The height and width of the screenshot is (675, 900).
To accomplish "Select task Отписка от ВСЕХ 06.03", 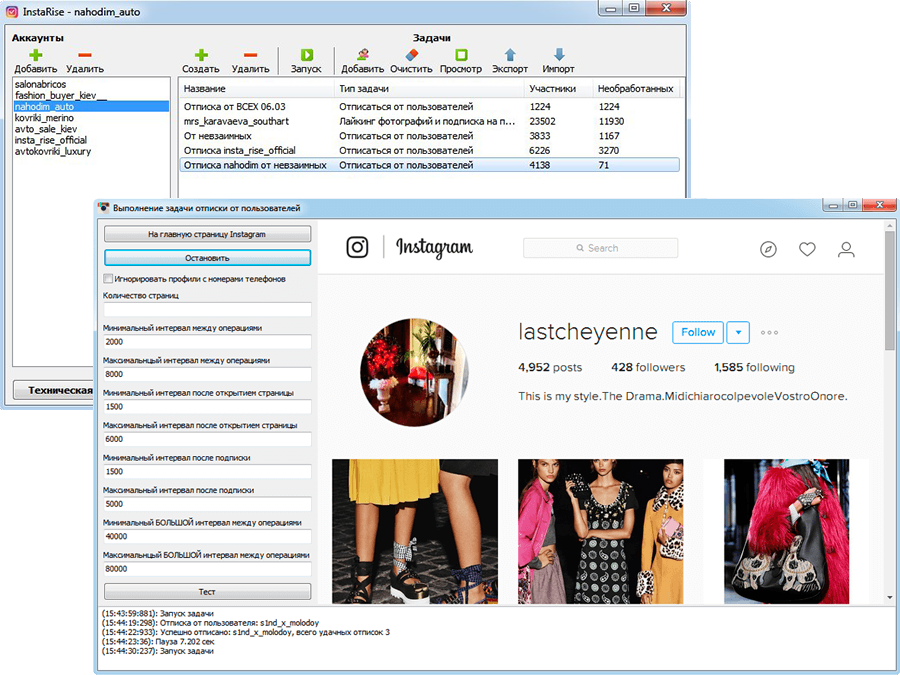I will click(429, 107).
